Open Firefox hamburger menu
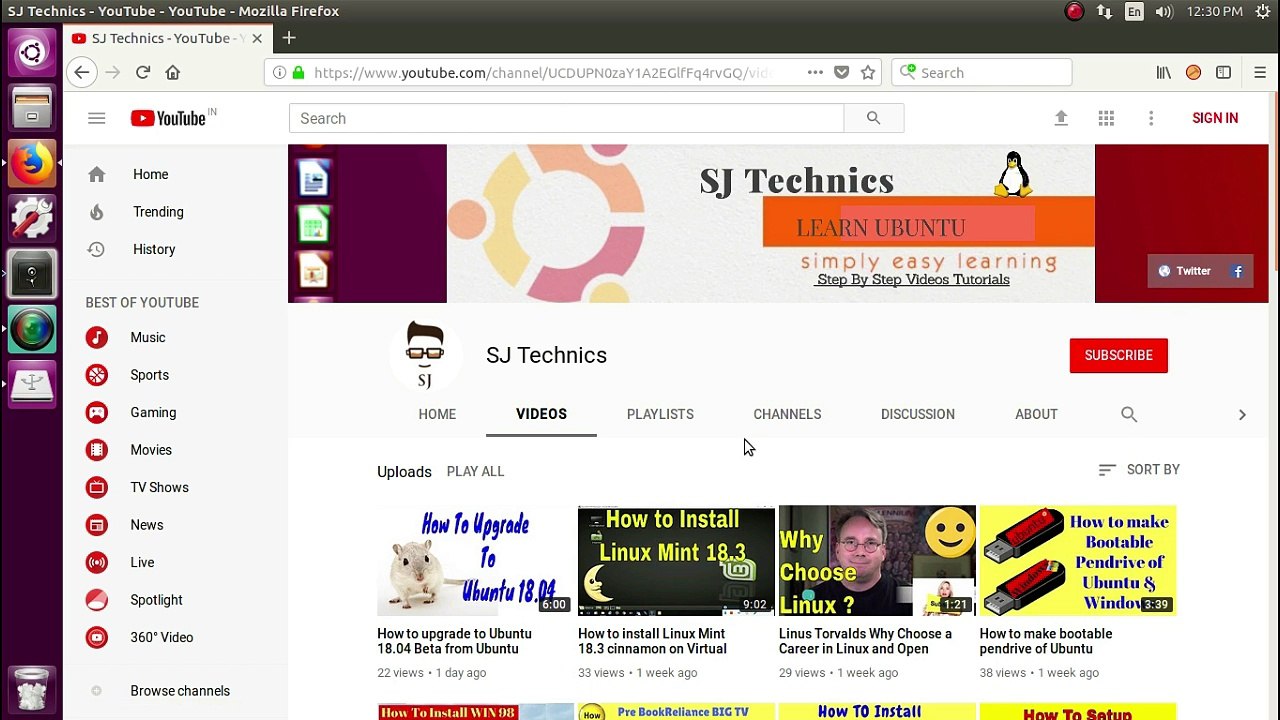 pos(1260,72)
